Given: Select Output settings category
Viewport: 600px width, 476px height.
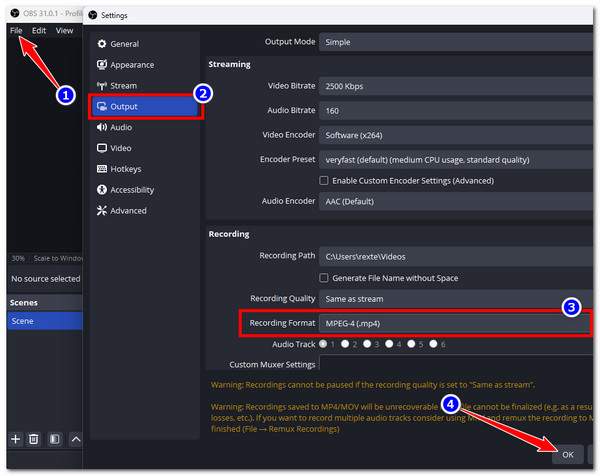Looking at the screenshot, I should [x=145, y=106].
